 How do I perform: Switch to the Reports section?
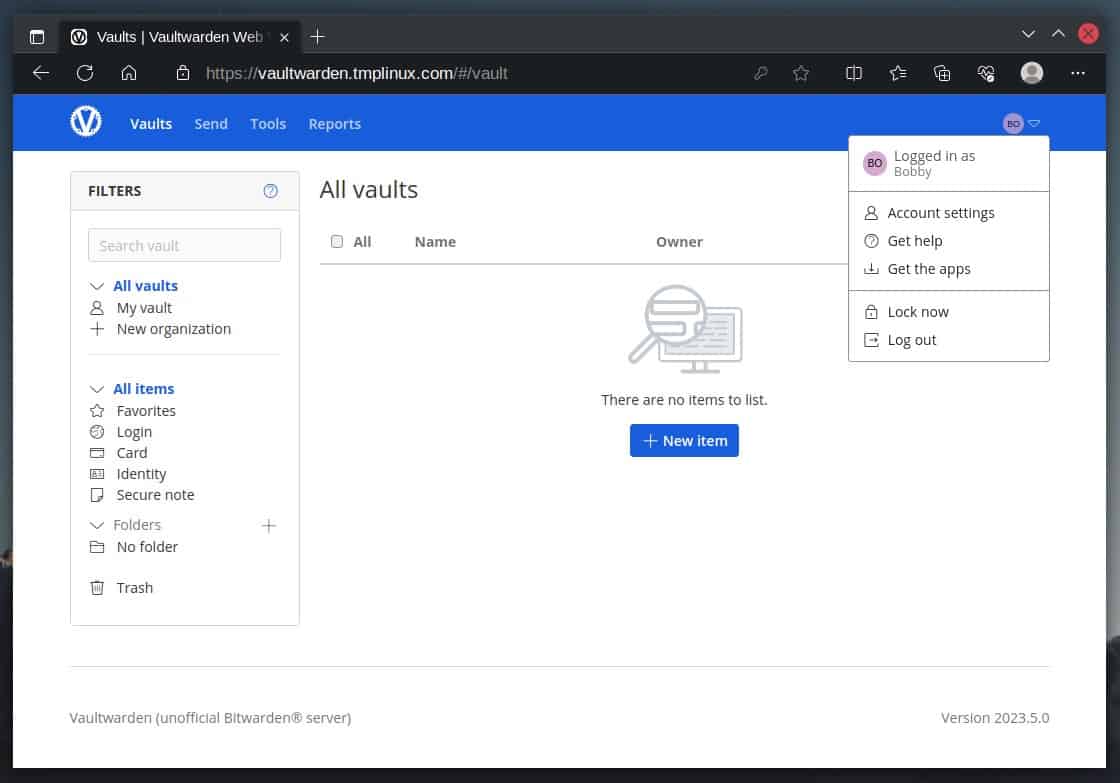[x=334, y=123]
